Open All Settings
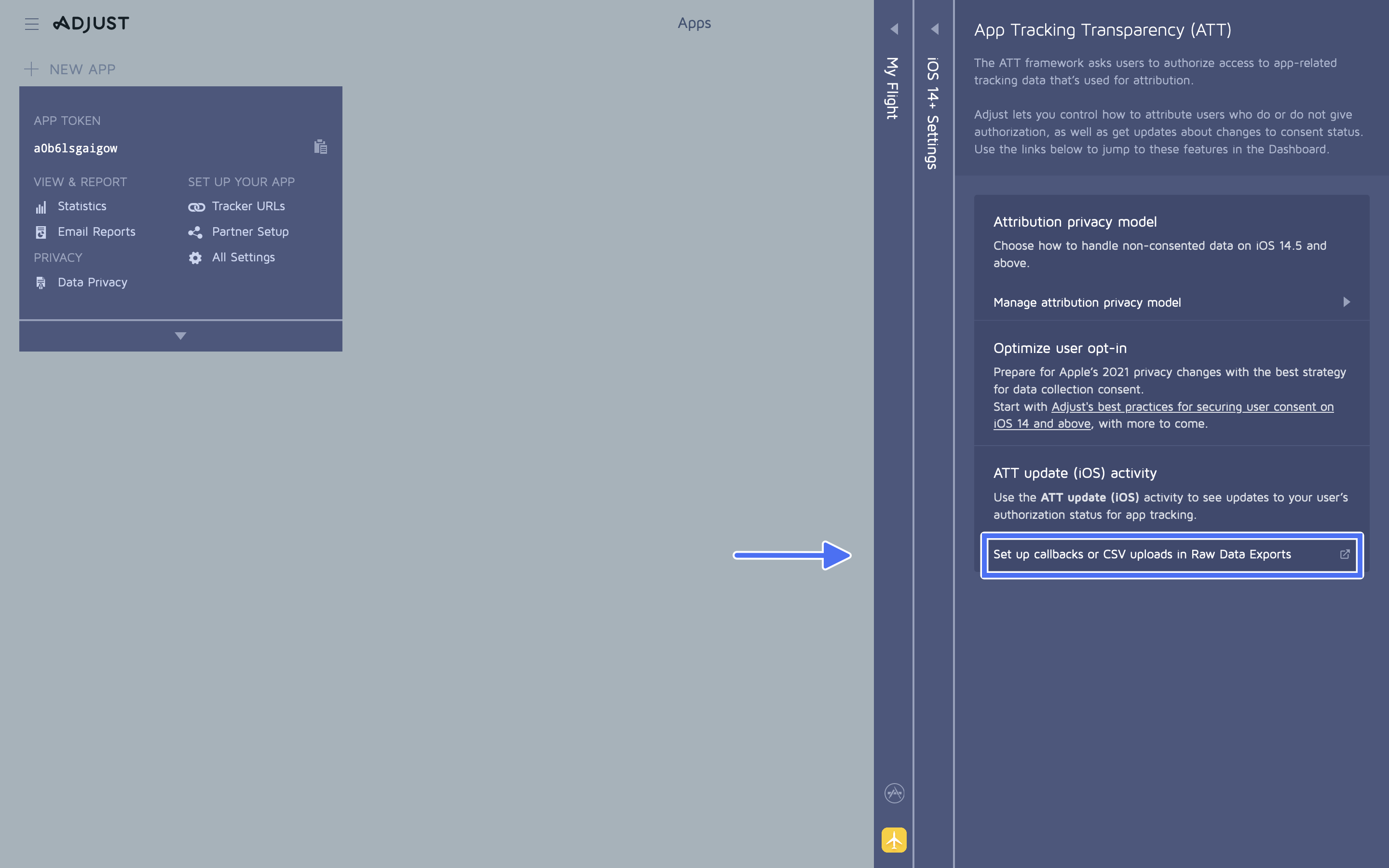The height and width of the screenshot is (868, 1389). 244,257
